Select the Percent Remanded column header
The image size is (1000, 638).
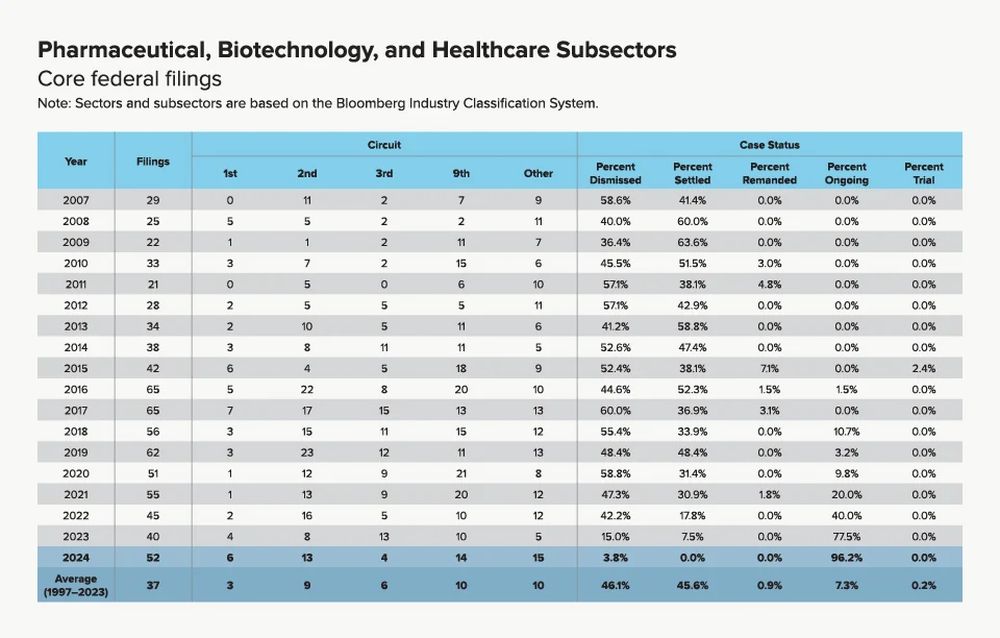769,173
